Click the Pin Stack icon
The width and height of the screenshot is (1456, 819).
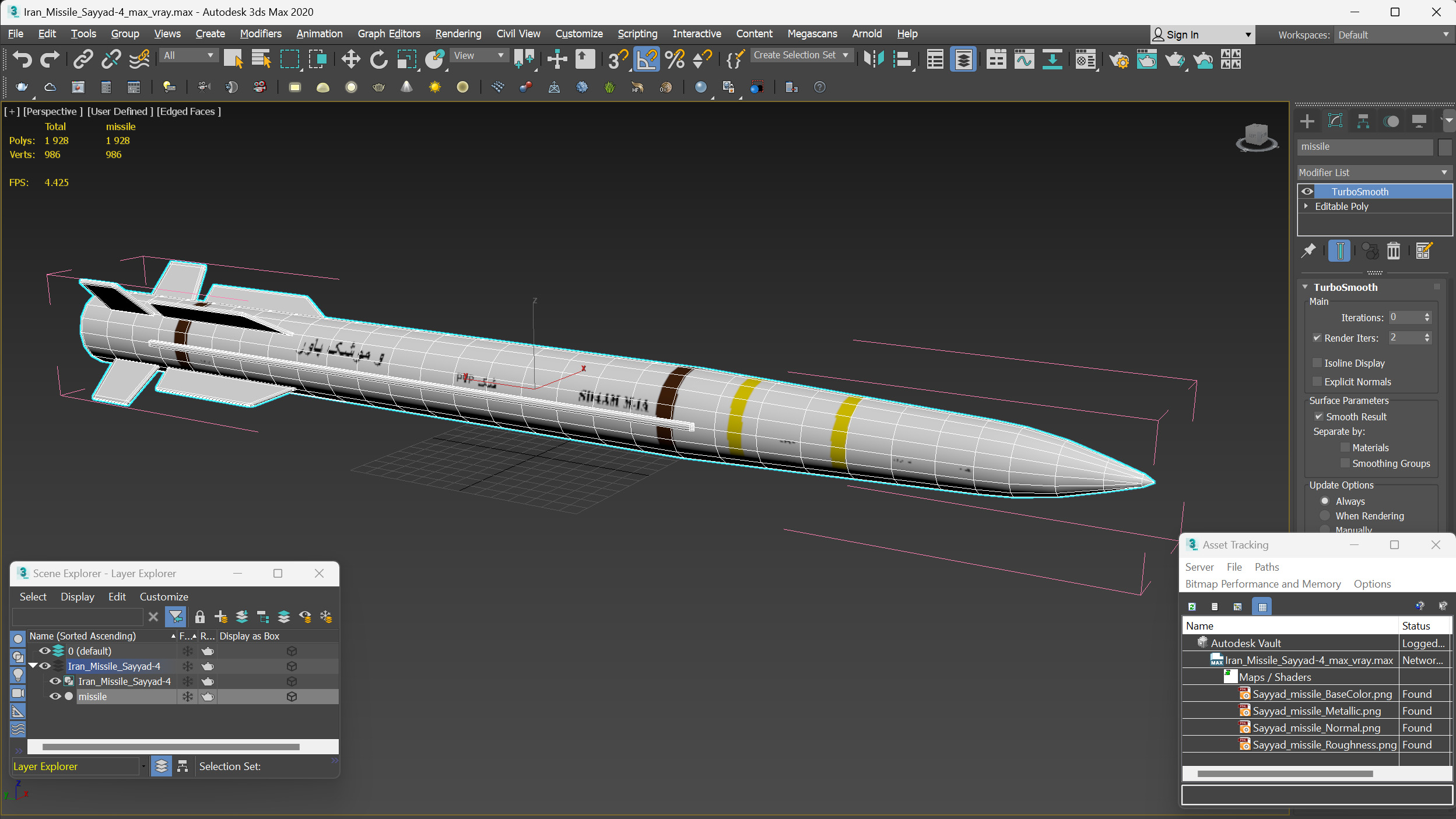point(1309,251)
